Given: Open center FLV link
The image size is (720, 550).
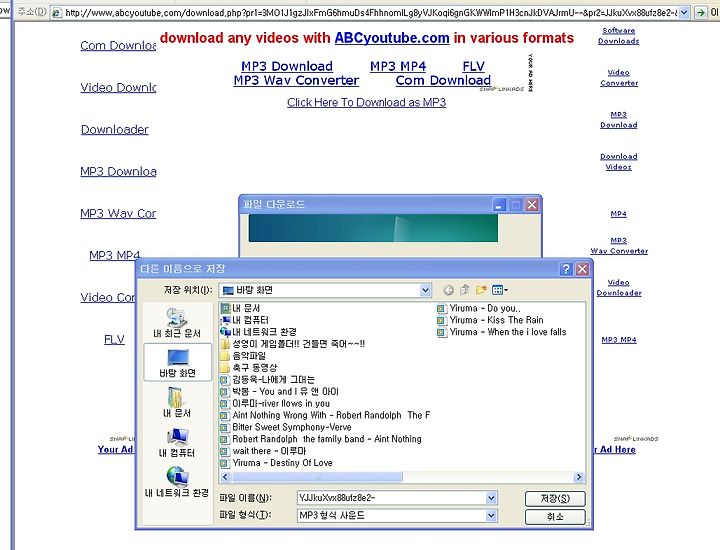Looking at the screenshot, I should tap(473, 66).
